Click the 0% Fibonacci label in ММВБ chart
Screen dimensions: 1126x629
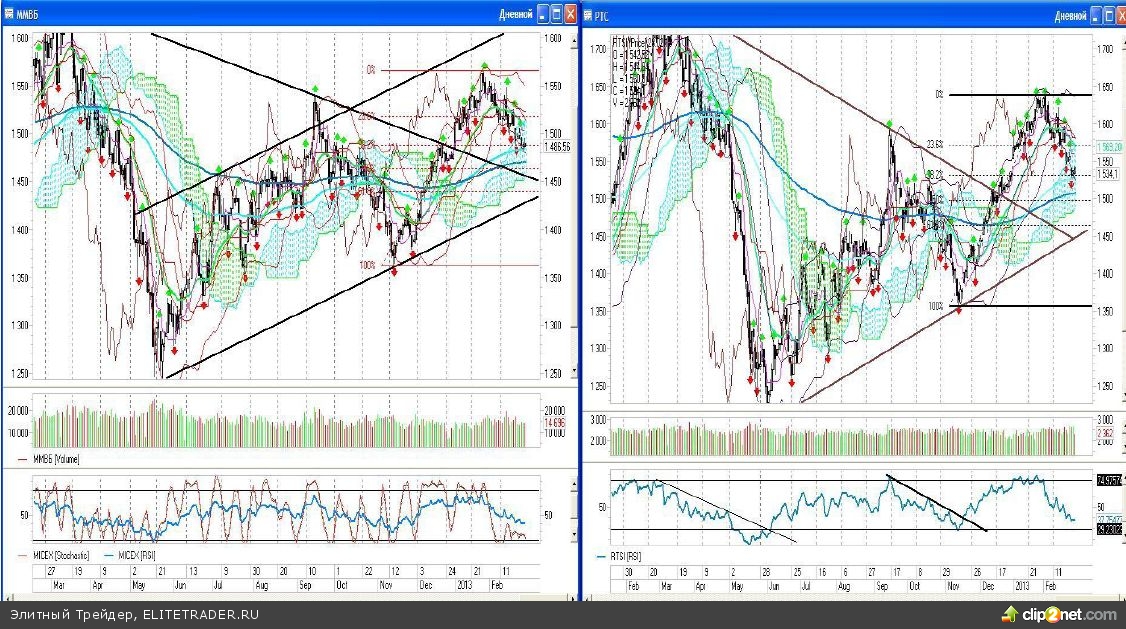[x=371, y=70]
